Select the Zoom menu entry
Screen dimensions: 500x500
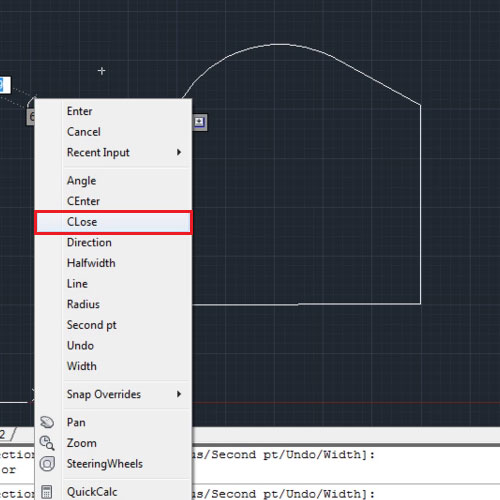[113, 443]
